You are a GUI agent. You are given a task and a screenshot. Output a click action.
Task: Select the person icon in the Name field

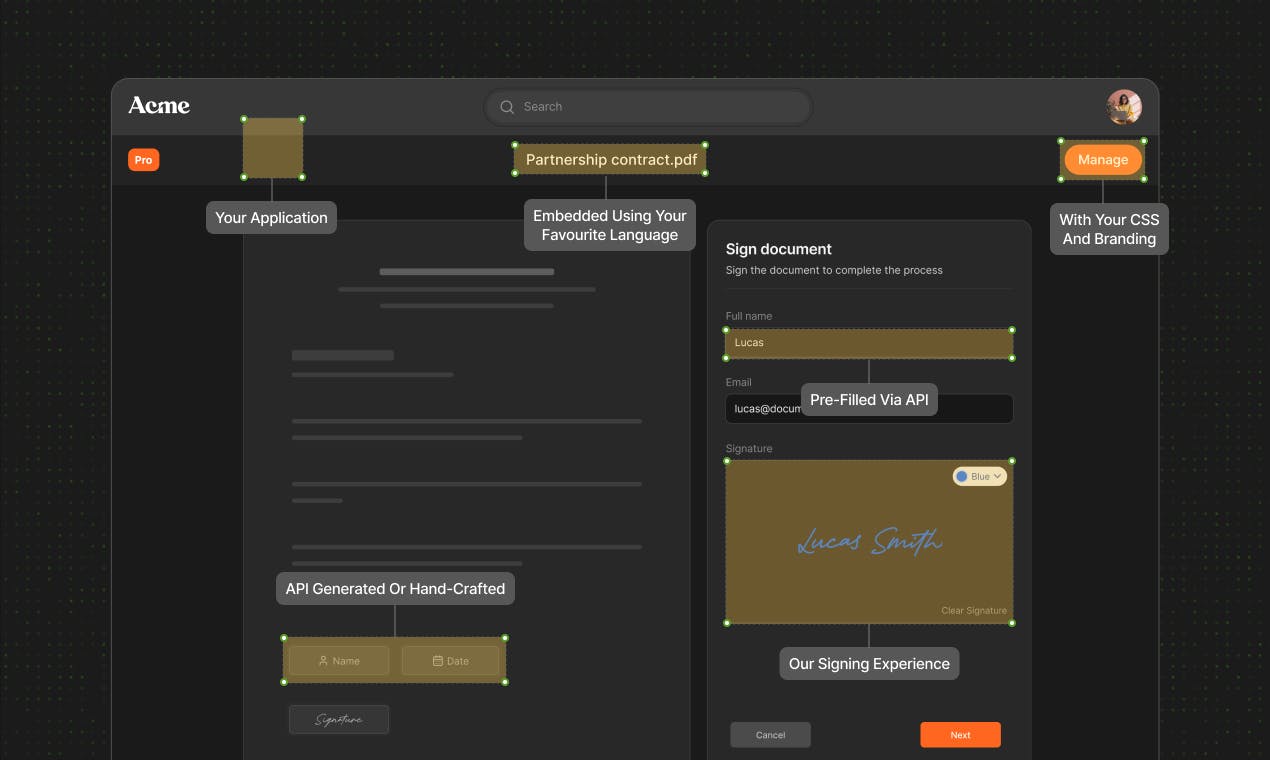(323, 661)
